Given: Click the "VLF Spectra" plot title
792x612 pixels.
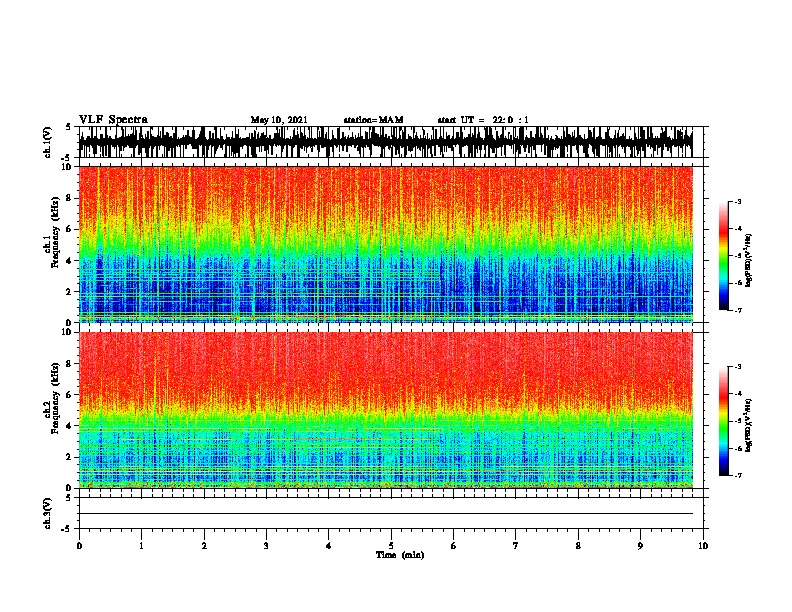Looking at the screenshot, I should point(113,120).
